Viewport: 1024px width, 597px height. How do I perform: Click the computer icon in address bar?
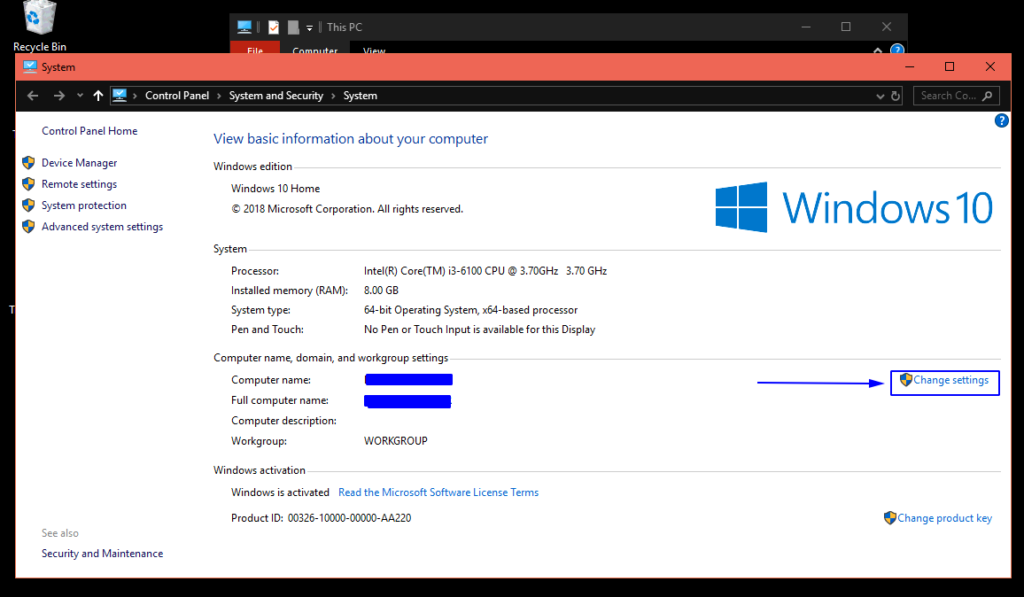[x=120, y=95]
